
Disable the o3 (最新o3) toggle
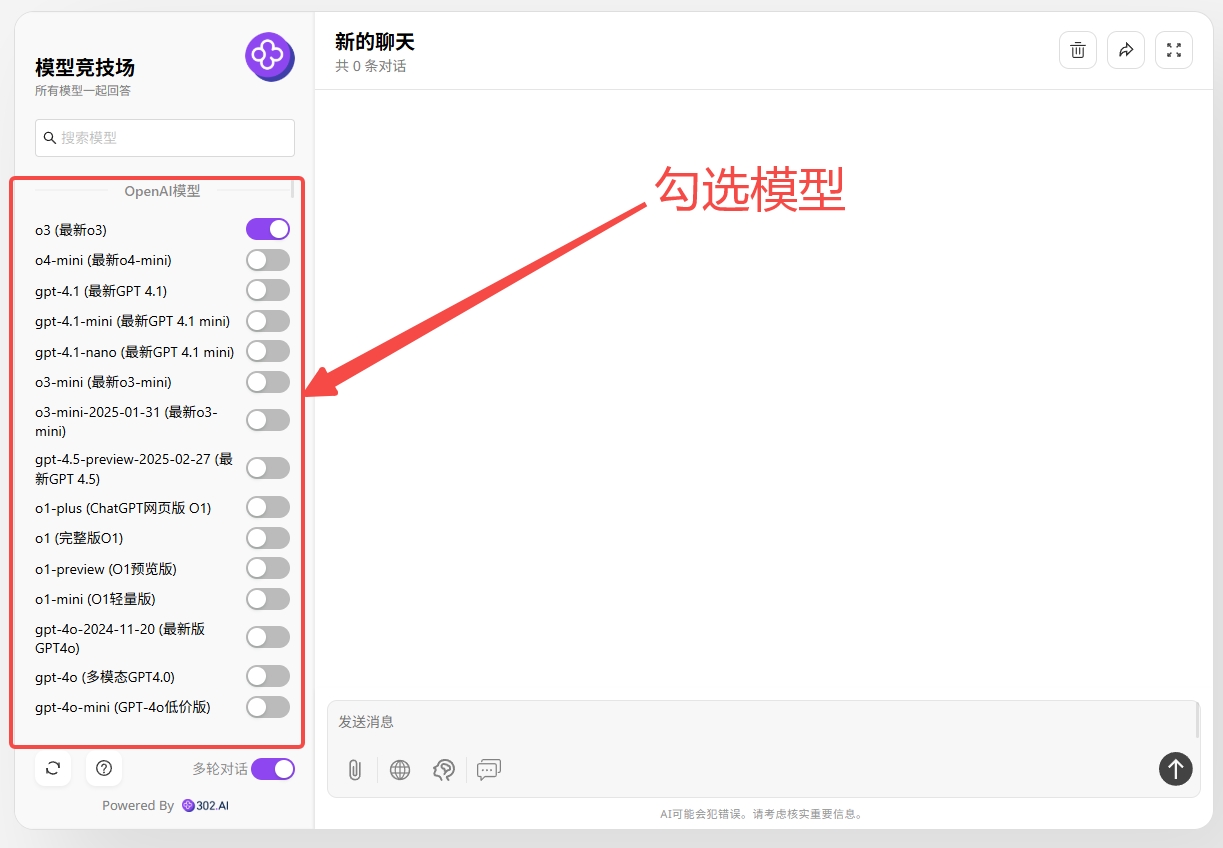pos(268,229)
